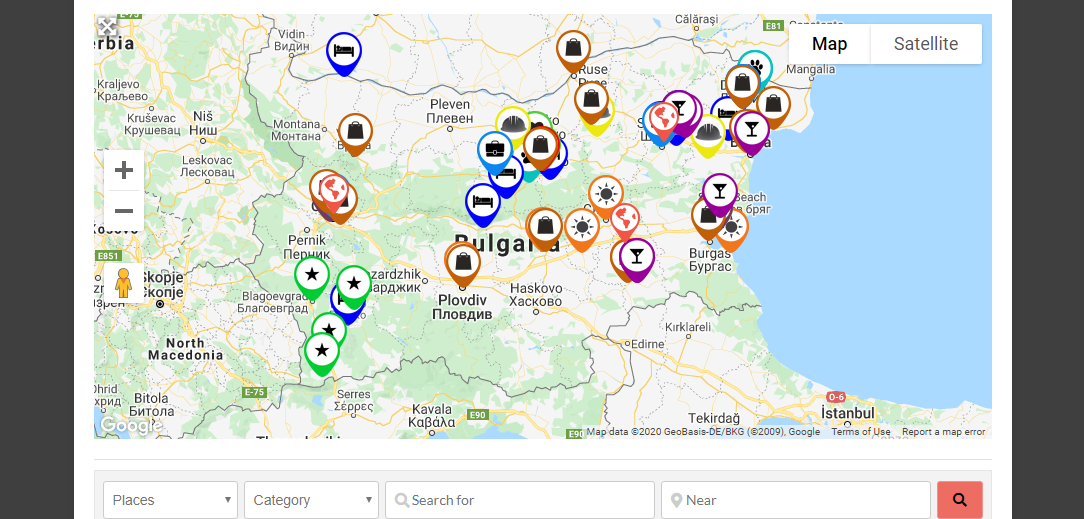Image resolution: width=1084 pixels, height=519 pixels.
Task: Click the yellow hard hat marker near Pleven
Action: 511,122
